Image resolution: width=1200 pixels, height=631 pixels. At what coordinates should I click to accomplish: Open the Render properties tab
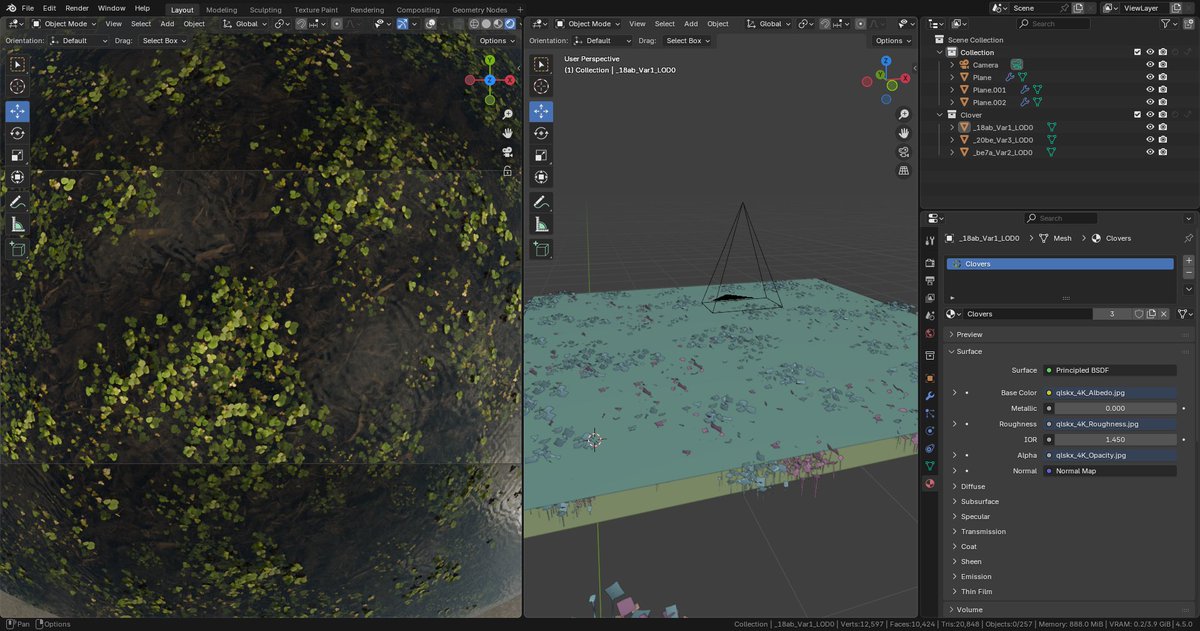[930, 262]
